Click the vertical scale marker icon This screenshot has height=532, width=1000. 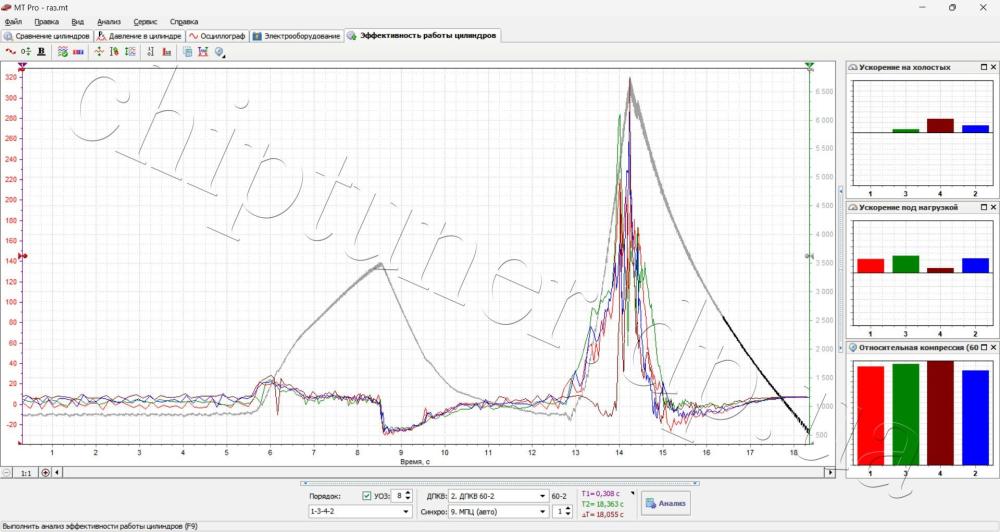click(x=115, y=52)
